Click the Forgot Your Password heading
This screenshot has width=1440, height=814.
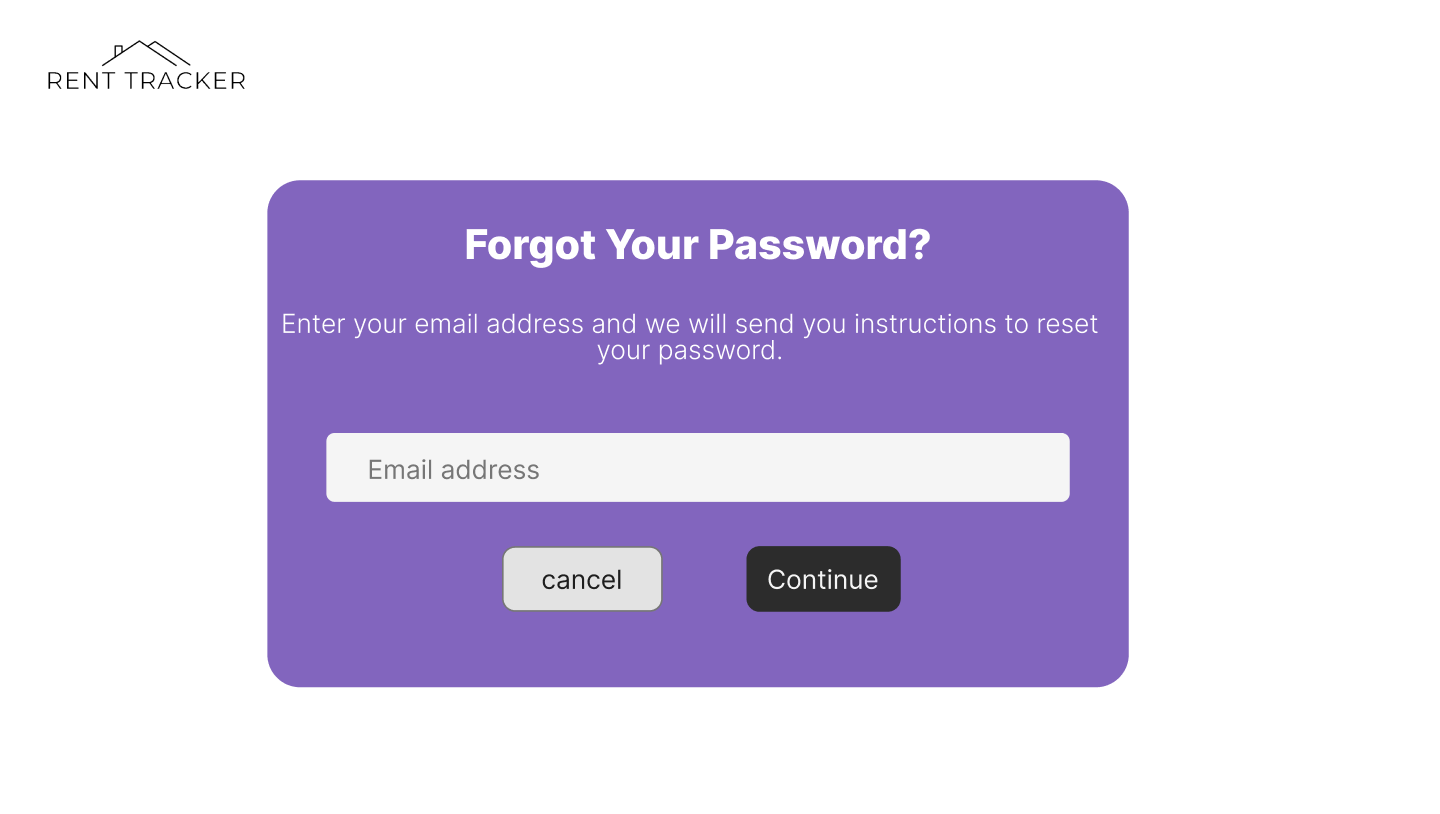coord(697,244)
